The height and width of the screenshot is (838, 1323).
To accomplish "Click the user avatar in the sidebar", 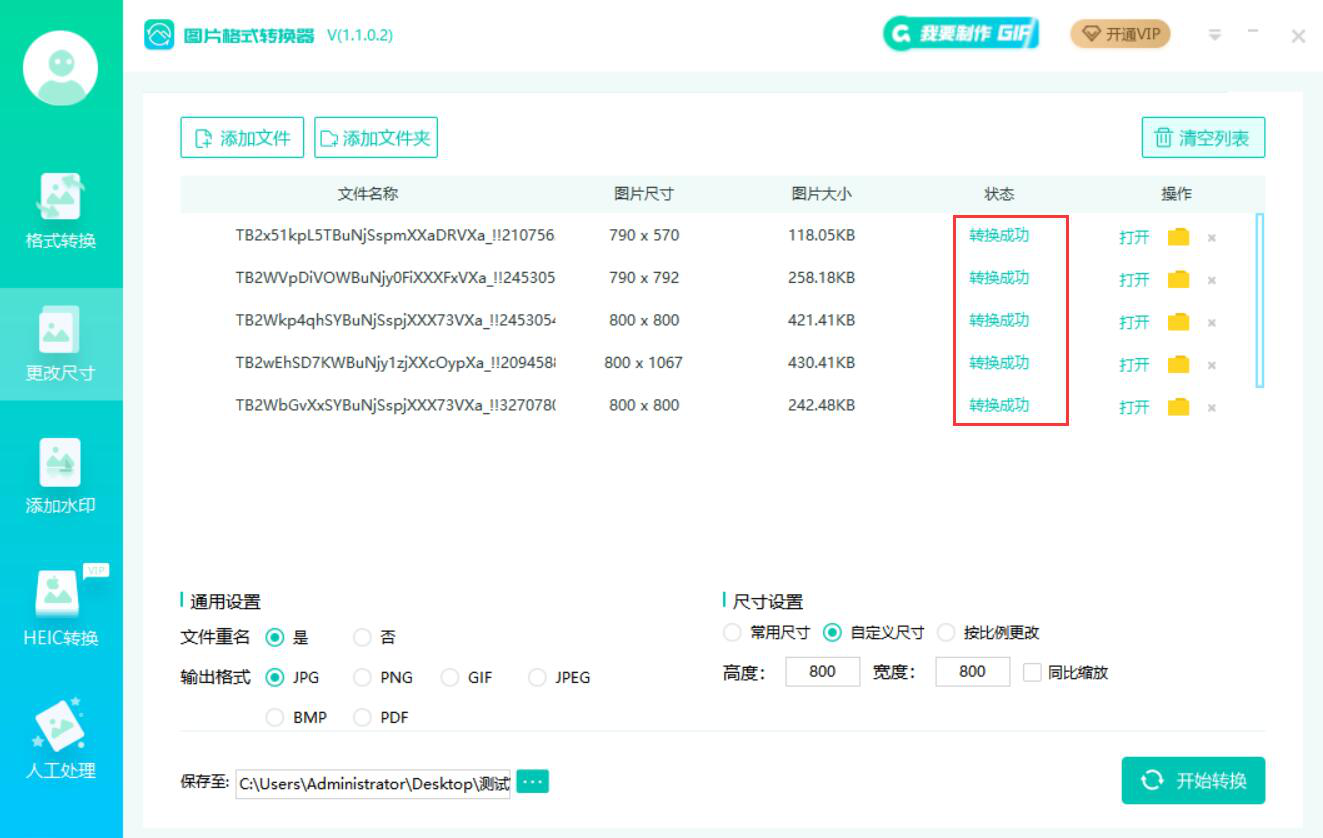I will 61,68.
